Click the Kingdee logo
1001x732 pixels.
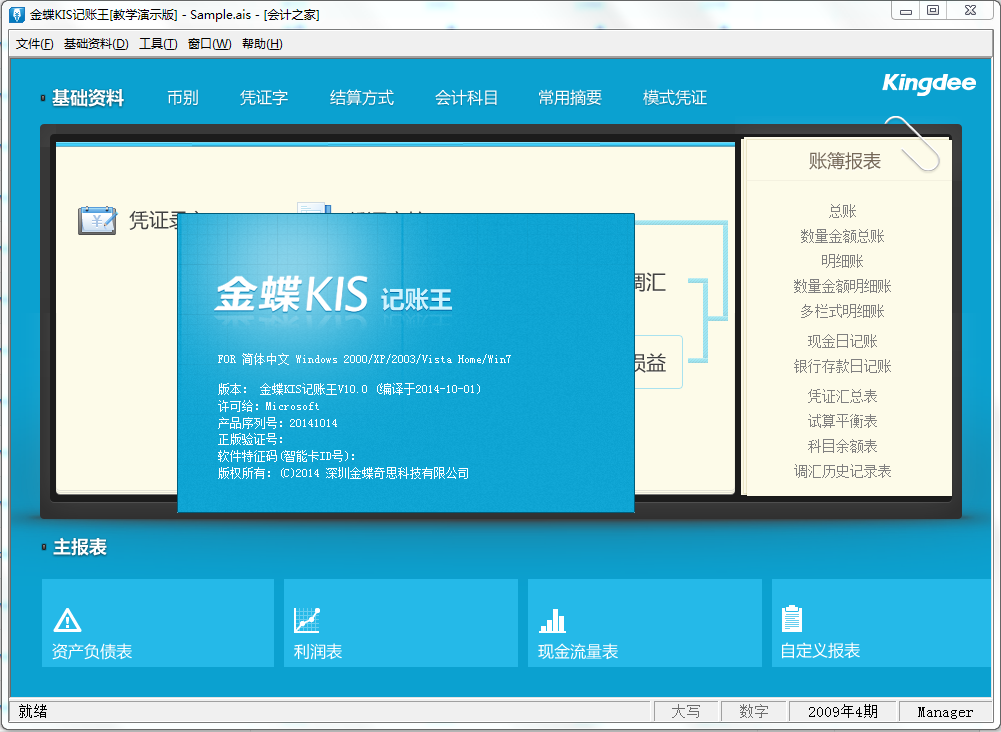(928, 84)
